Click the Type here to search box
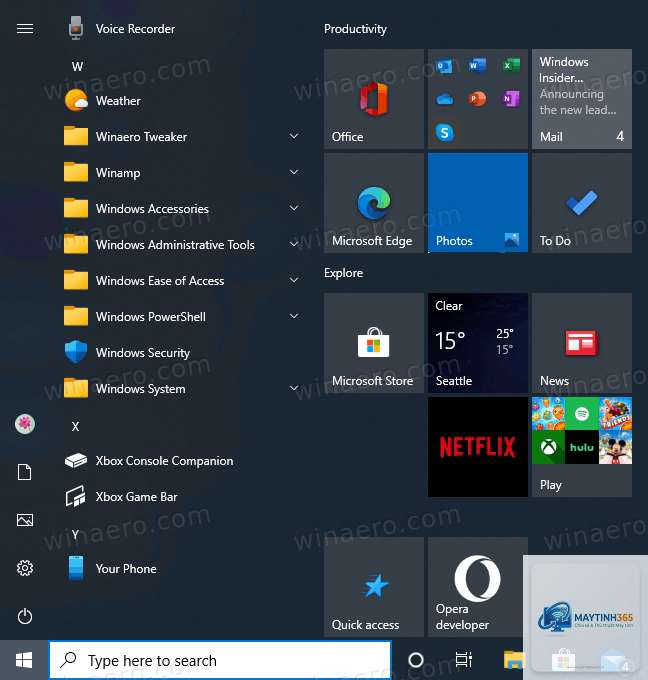This screenshot has width=648, height=680. click(x=220, y=660)
